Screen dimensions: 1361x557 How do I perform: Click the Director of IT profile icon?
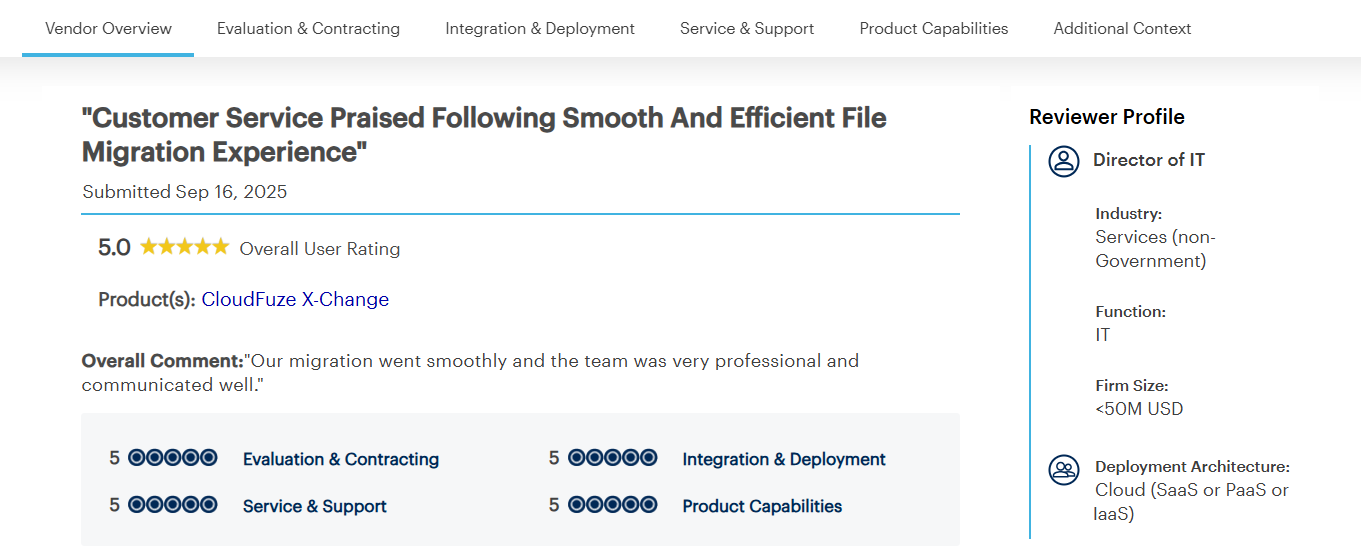[x=1064, y=161]
